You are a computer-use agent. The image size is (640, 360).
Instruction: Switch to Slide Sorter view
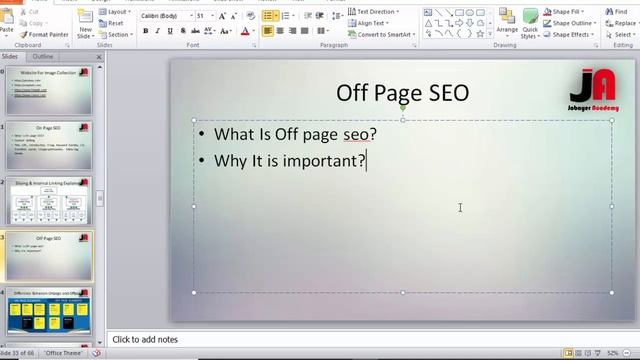(x=578, y=353)
